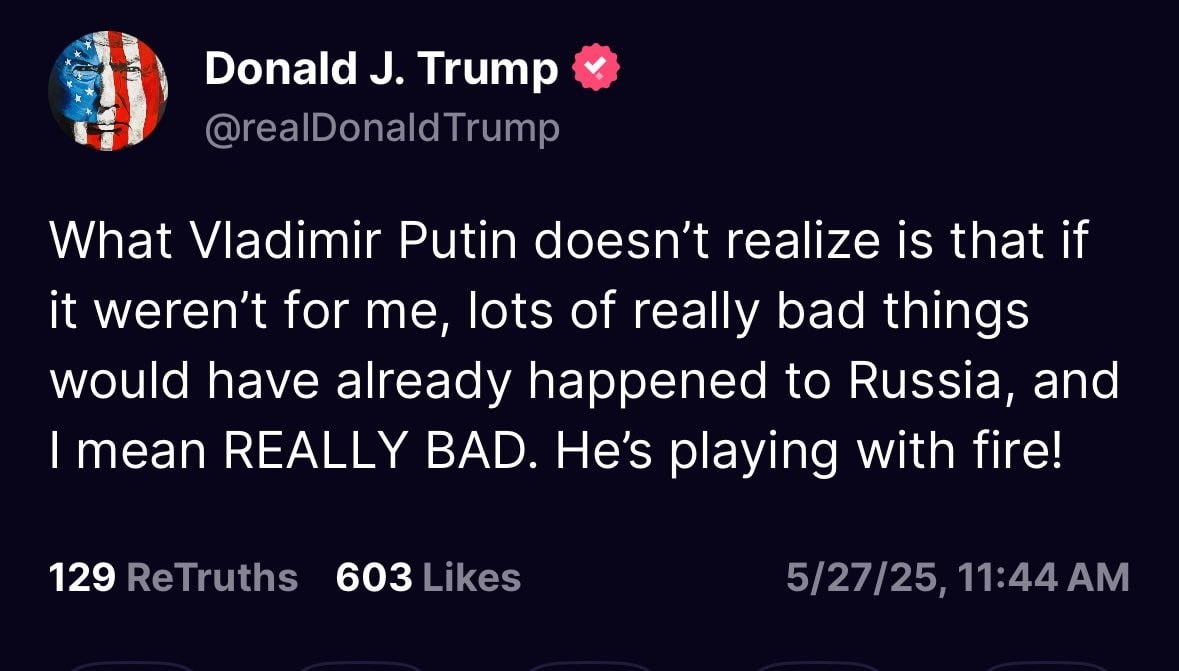Tap the Reply action button at bottom edge
Image resolution: width=1179 pixels, height=671 pixels.
[133, 666]
